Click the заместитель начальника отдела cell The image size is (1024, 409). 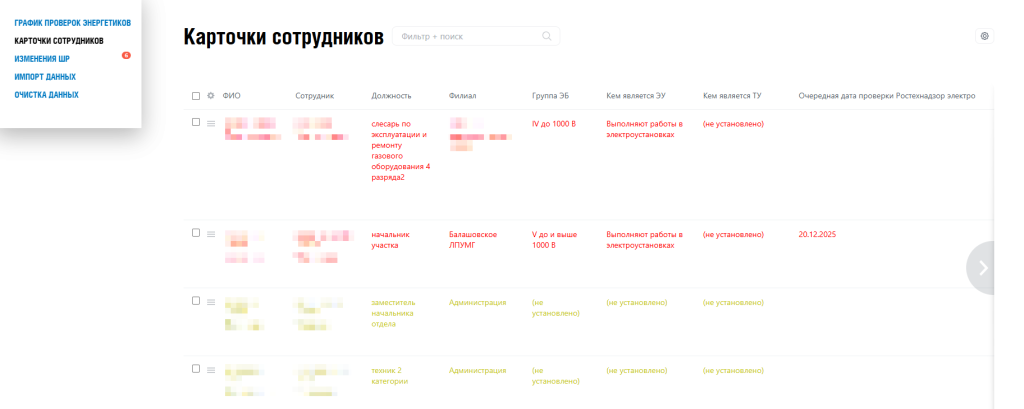[393, 313]
